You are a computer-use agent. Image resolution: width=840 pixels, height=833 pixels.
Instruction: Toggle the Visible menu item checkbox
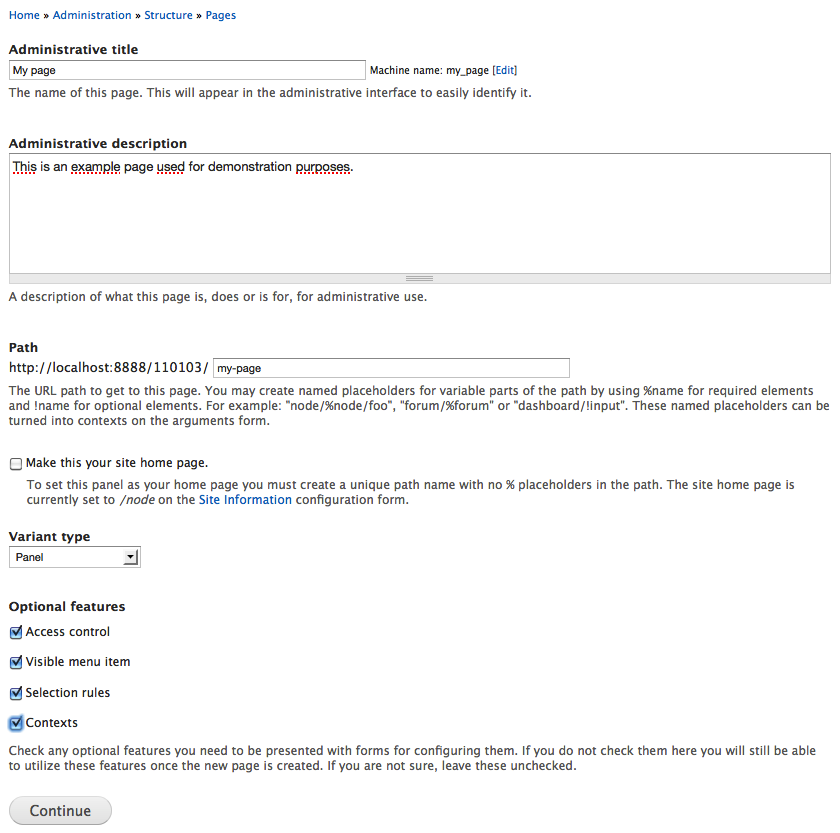16,663
